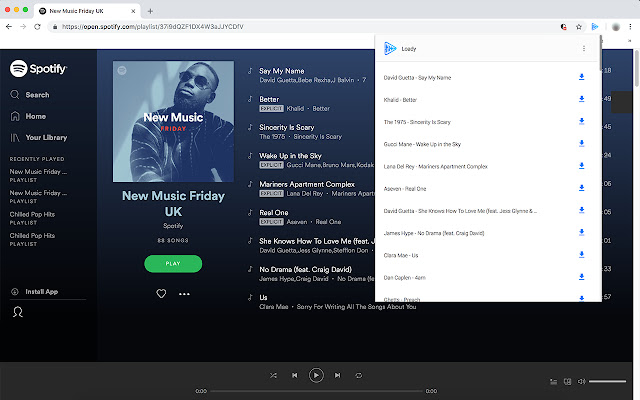Select the Real One track title
Image resolution: width=640 pixels, height=400 pixels.
273,212
